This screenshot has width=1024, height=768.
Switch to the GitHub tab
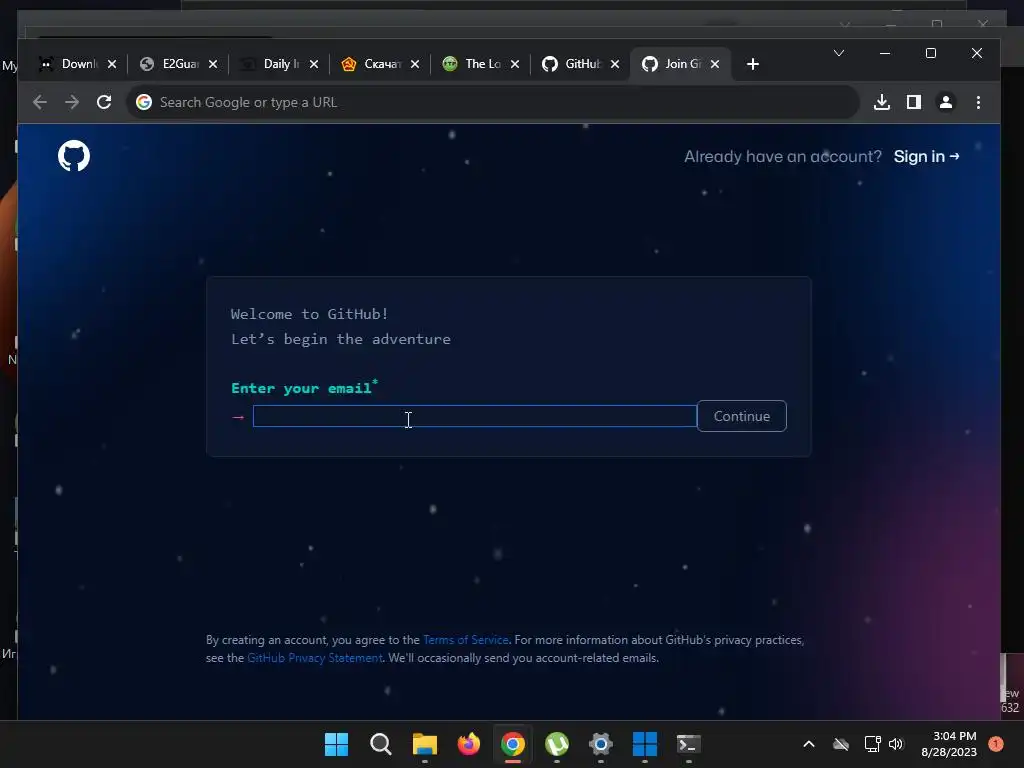pos(582,64)
